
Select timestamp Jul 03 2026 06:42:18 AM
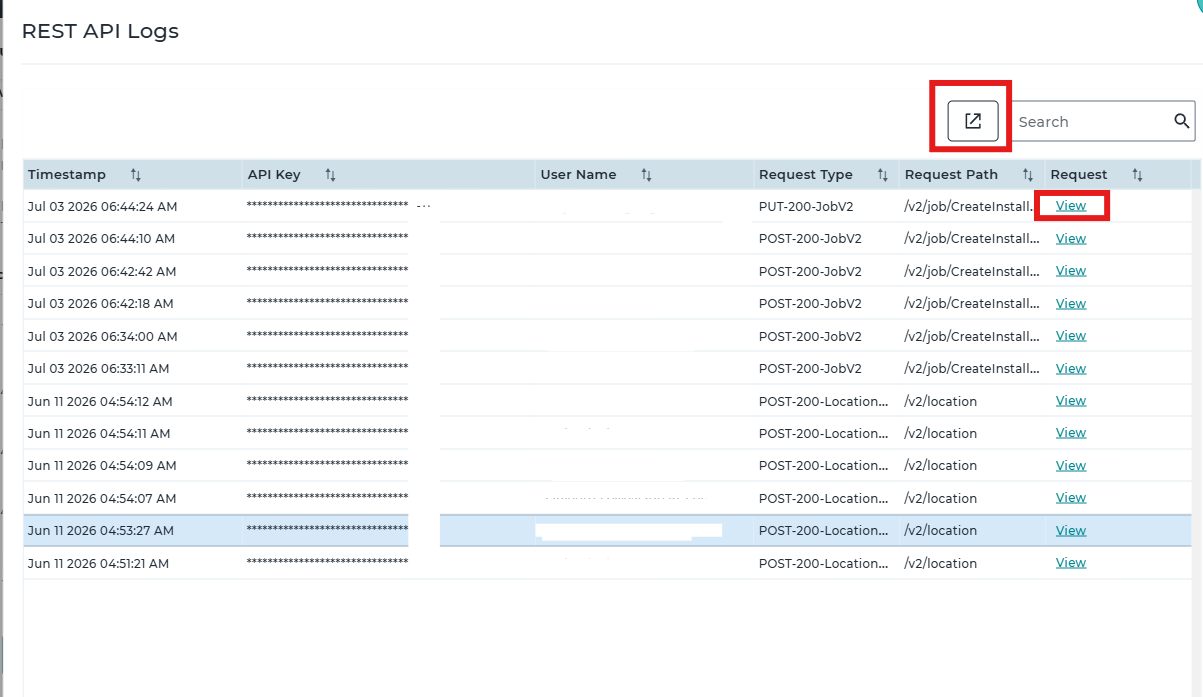[x=101, y=303]
